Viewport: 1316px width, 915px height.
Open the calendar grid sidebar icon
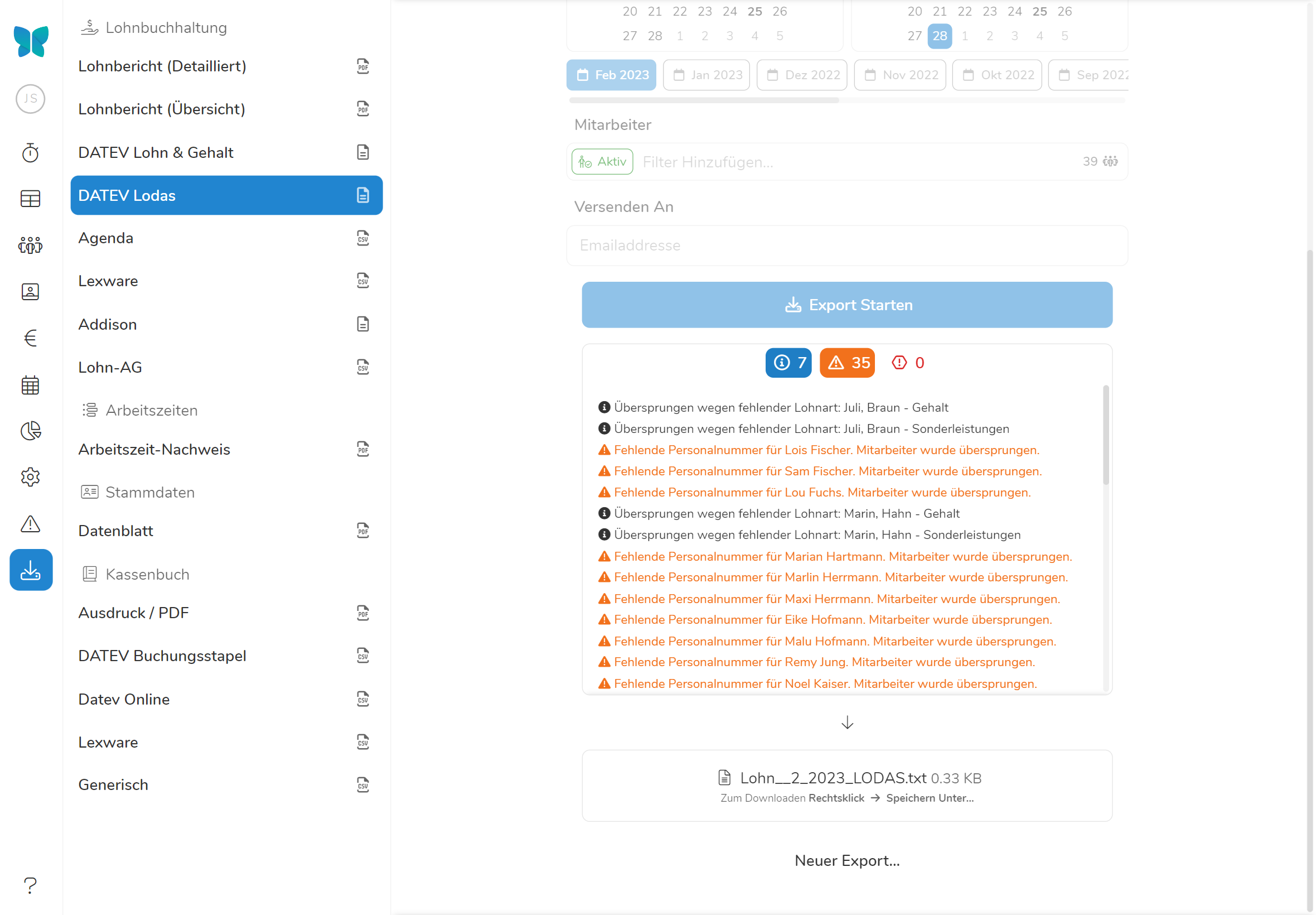coord(30,384)
